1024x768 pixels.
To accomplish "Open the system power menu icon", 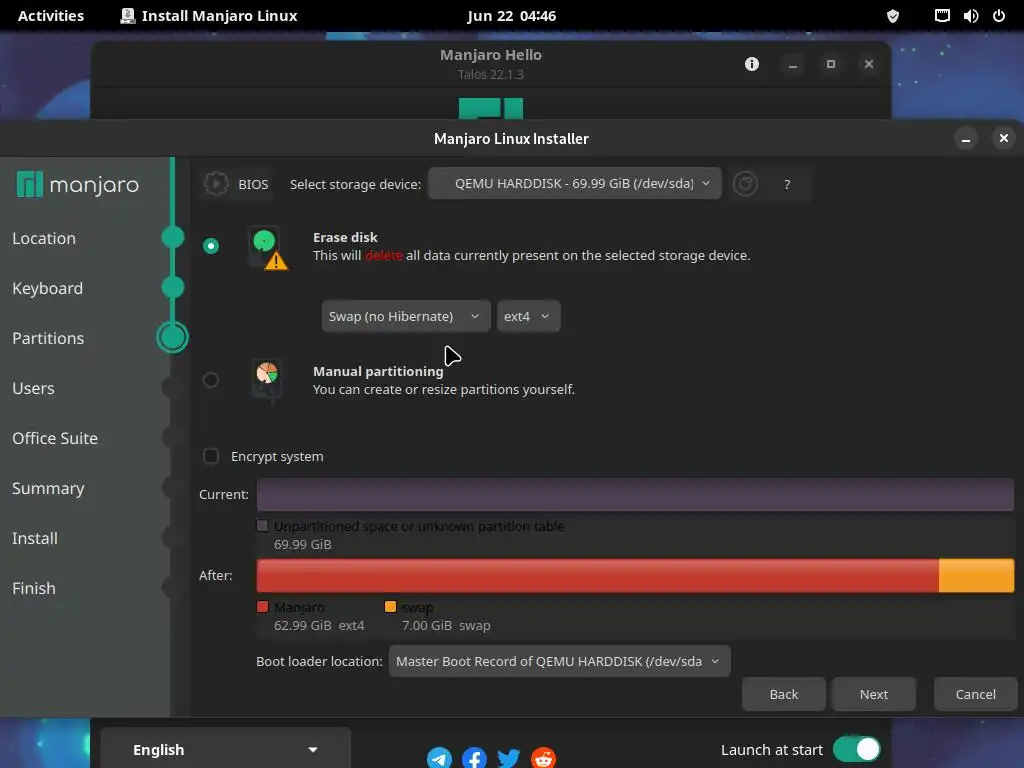I will pyautogui.click(x=999, y=16).
